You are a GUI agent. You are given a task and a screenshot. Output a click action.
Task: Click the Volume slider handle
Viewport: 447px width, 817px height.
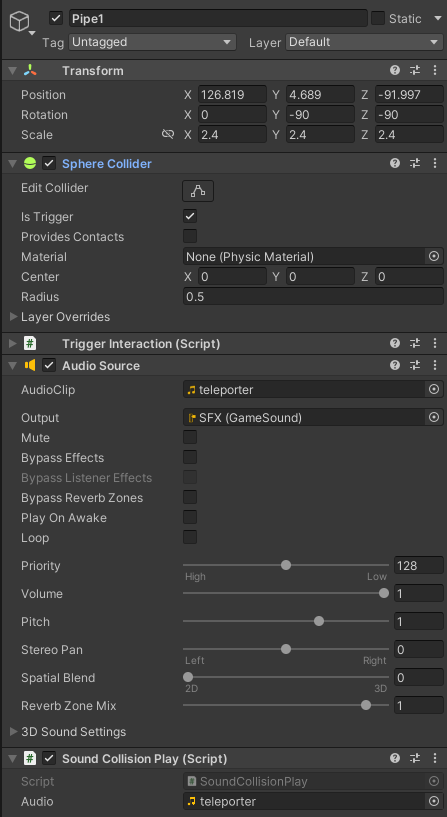(x=384, y=593)
